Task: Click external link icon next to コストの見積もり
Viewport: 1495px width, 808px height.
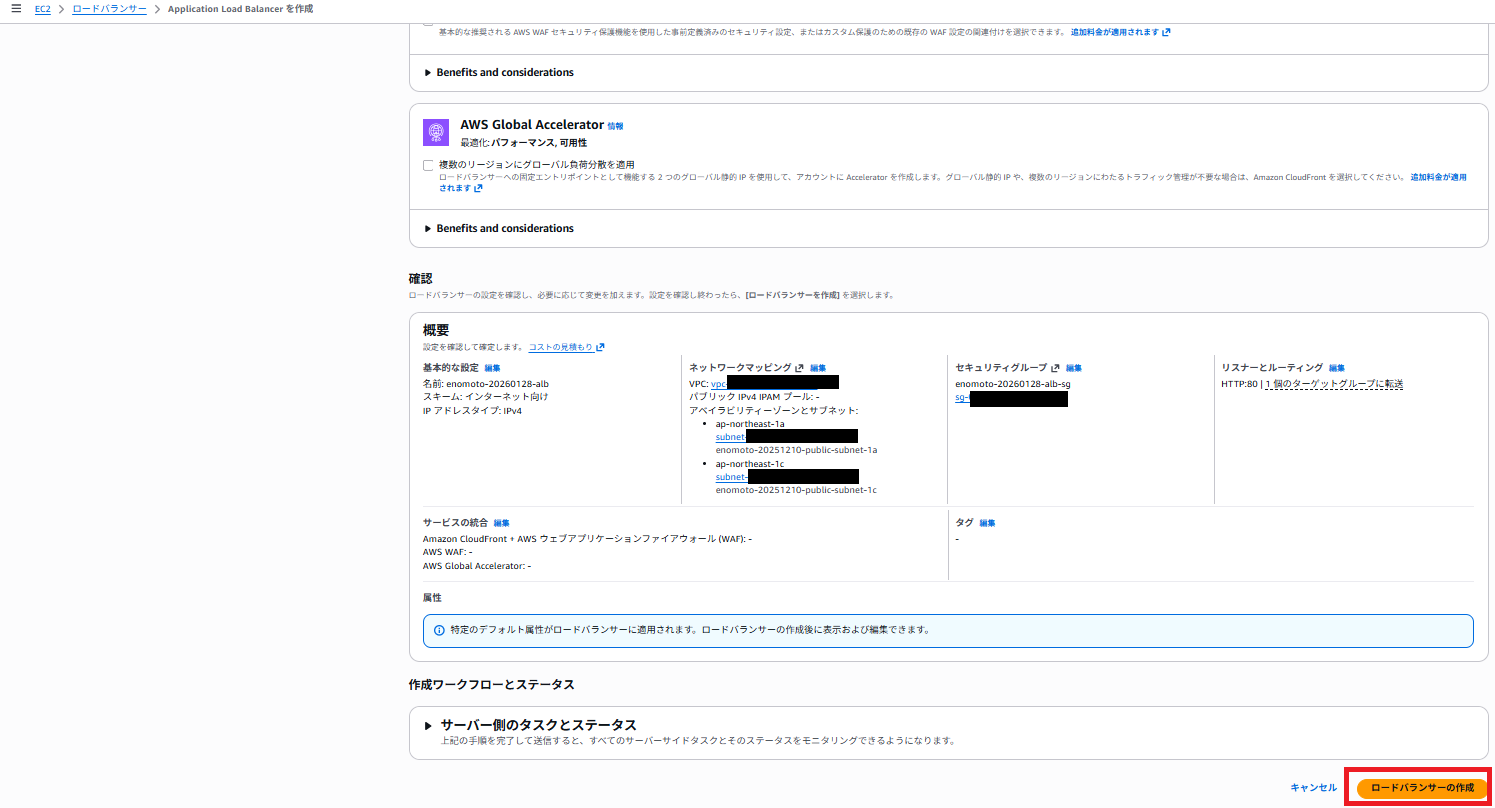Action: 600,347
